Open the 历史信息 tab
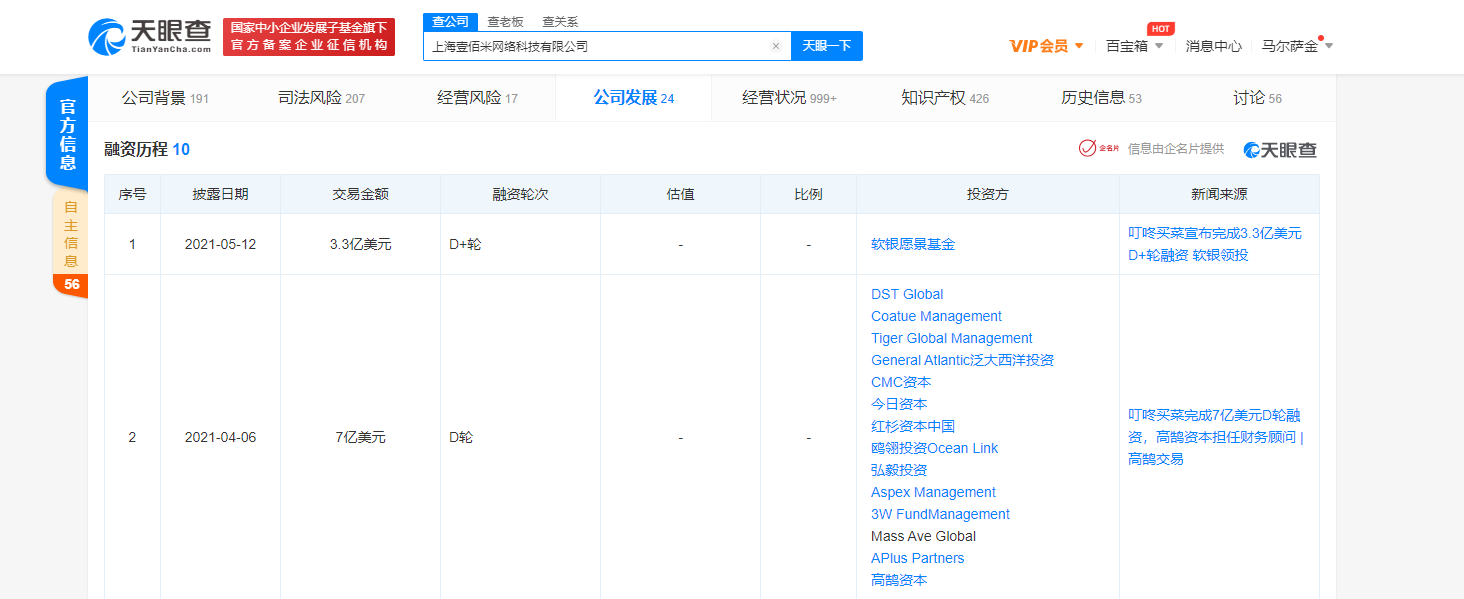Screen dimensions: 1464x599 tap(1101, 98)
